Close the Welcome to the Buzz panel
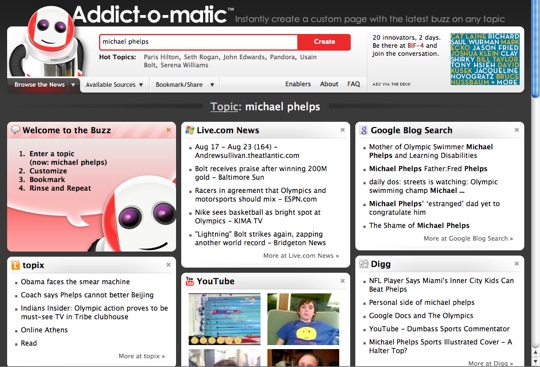 click(168, 130)
